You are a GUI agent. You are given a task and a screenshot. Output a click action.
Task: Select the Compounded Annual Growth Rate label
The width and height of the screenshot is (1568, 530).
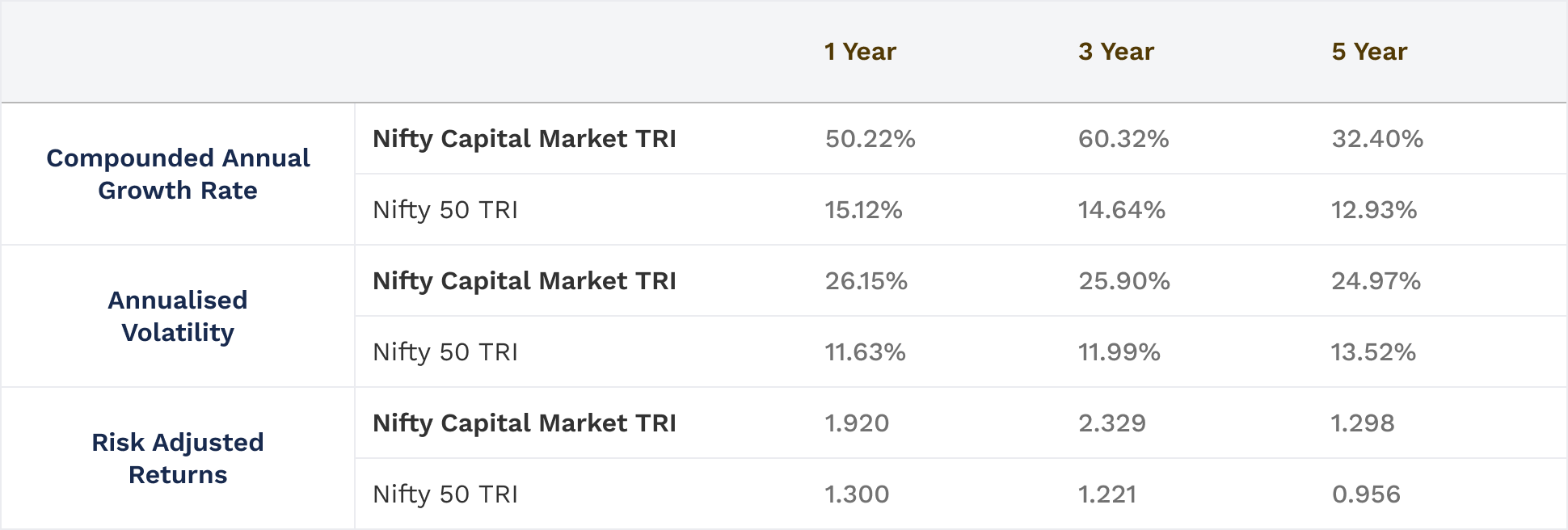[178, 174]
